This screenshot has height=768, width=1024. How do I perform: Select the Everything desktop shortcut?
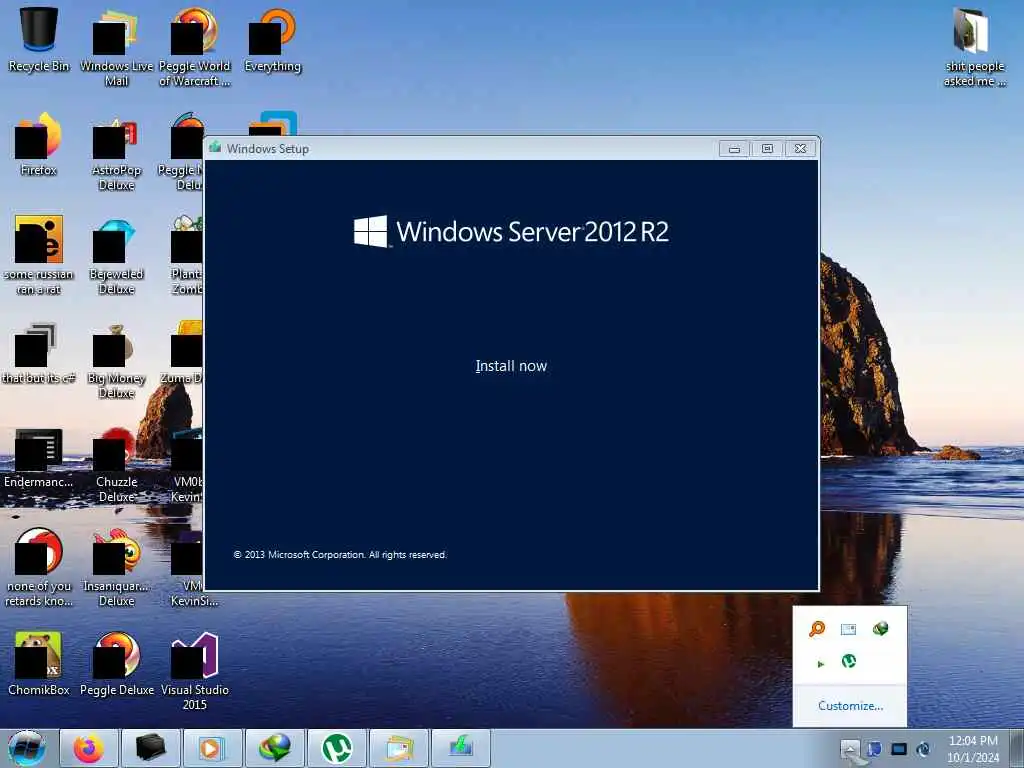[x=272, y=39]
